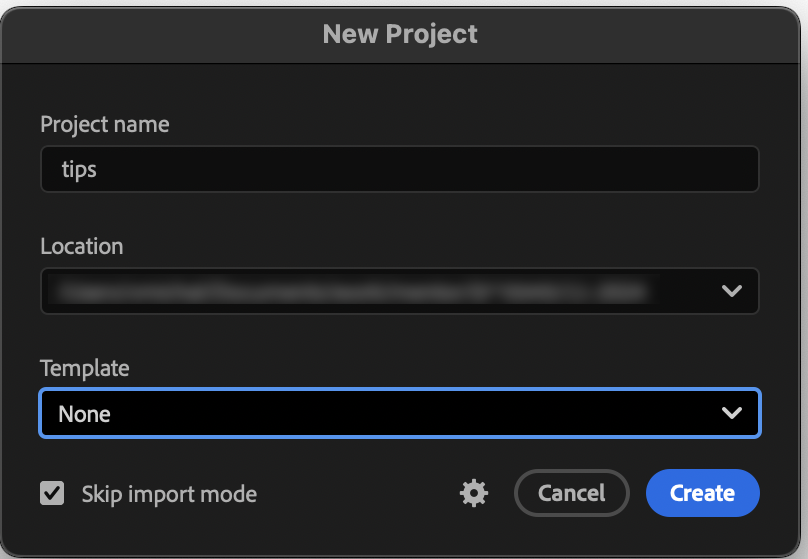Uncheck the Skip import mode checkbox
Viewport: 808px width, 559px height.
(52, 493)
